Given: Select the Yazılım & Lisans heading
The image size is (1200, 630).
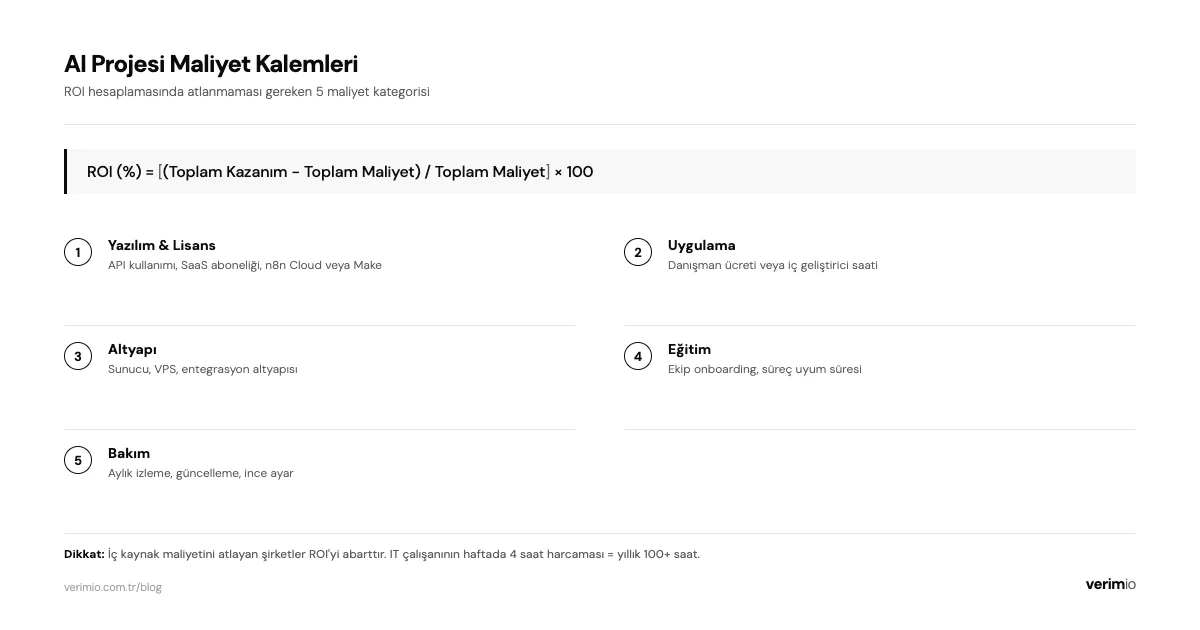Looking at the screenshot, I should 162,245.
